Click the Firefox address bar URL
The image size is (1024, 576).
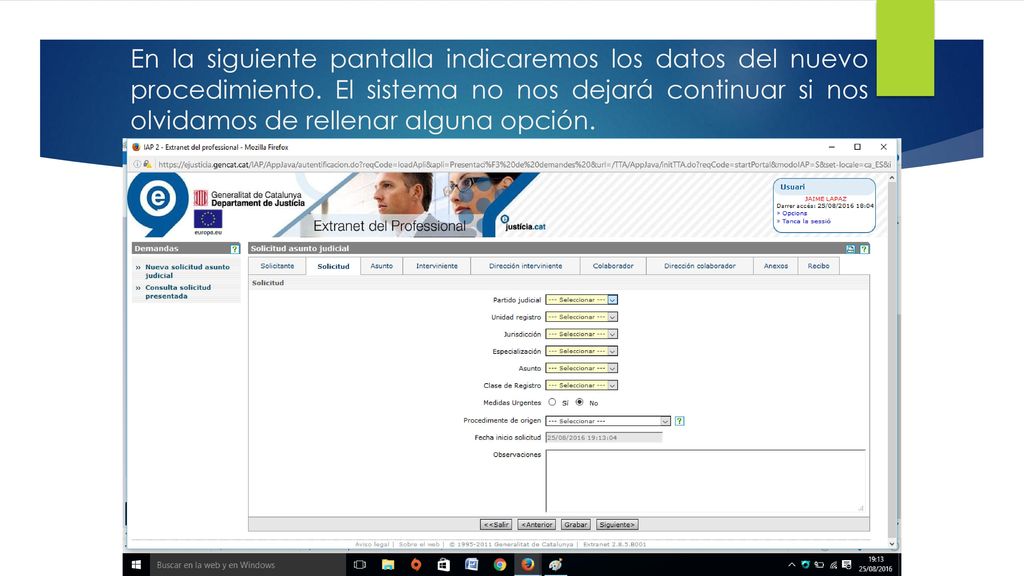[x=524, y=165]
